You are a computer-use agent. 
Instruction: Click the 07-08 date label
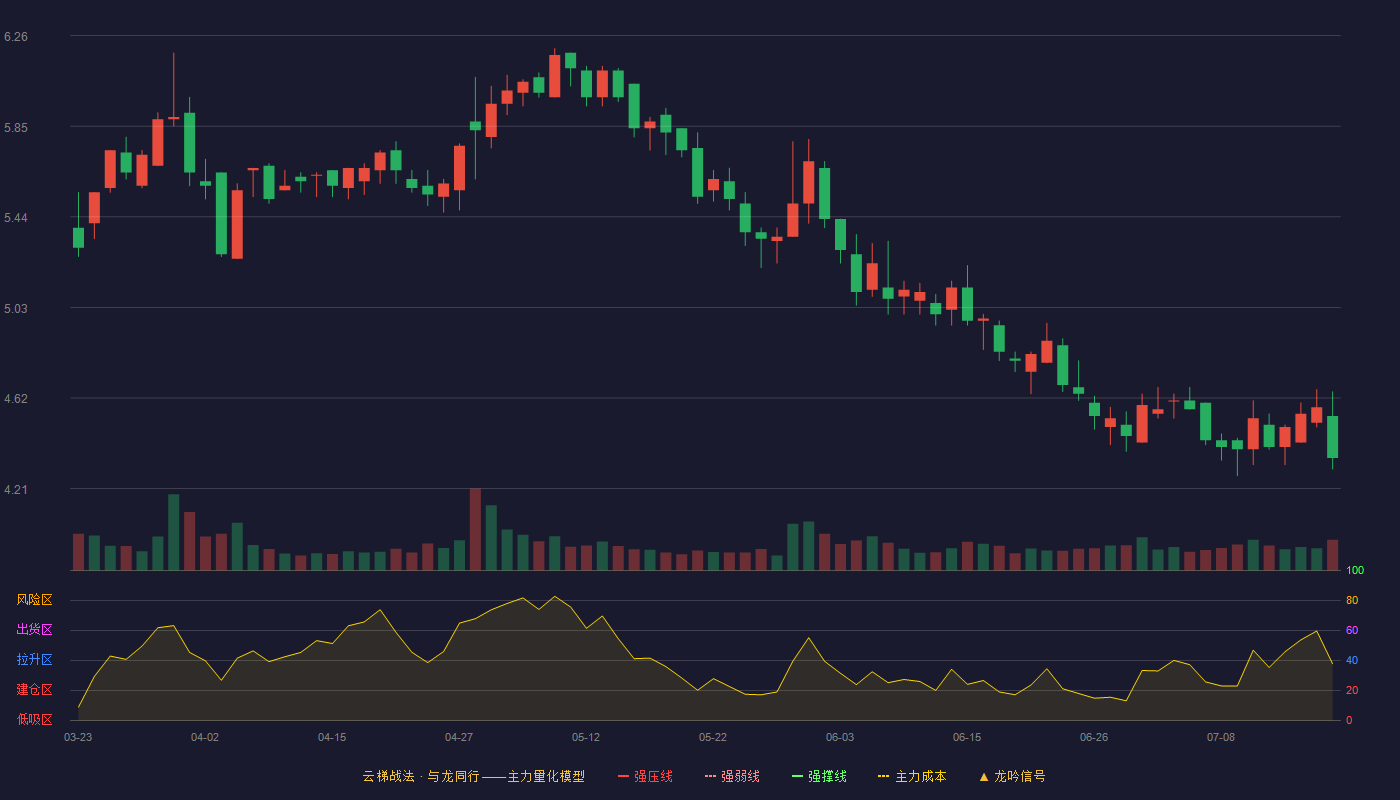tap(1221, 737)
